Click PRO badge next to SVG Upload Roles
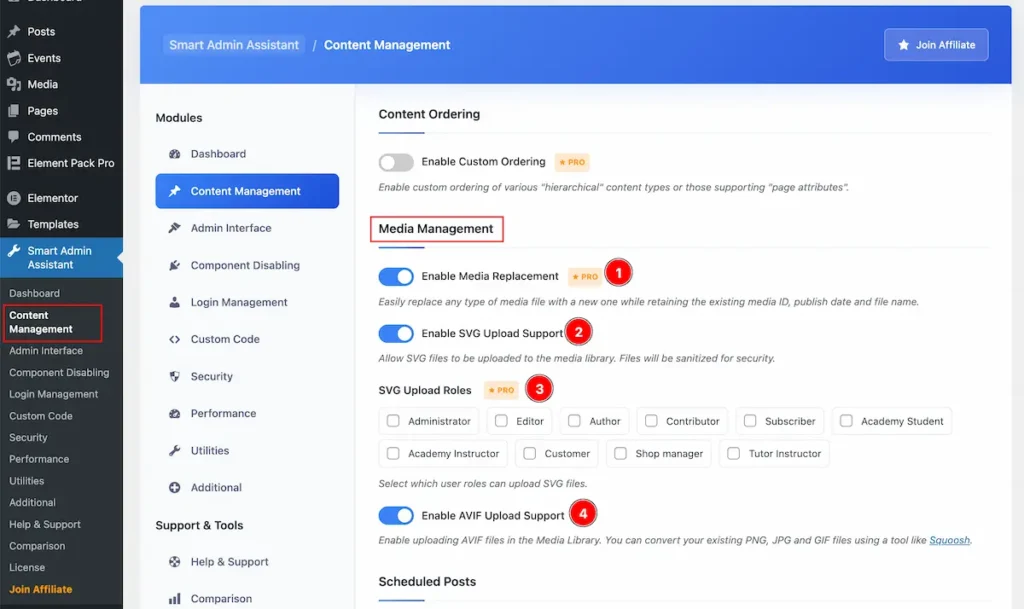 coord(502,390)
